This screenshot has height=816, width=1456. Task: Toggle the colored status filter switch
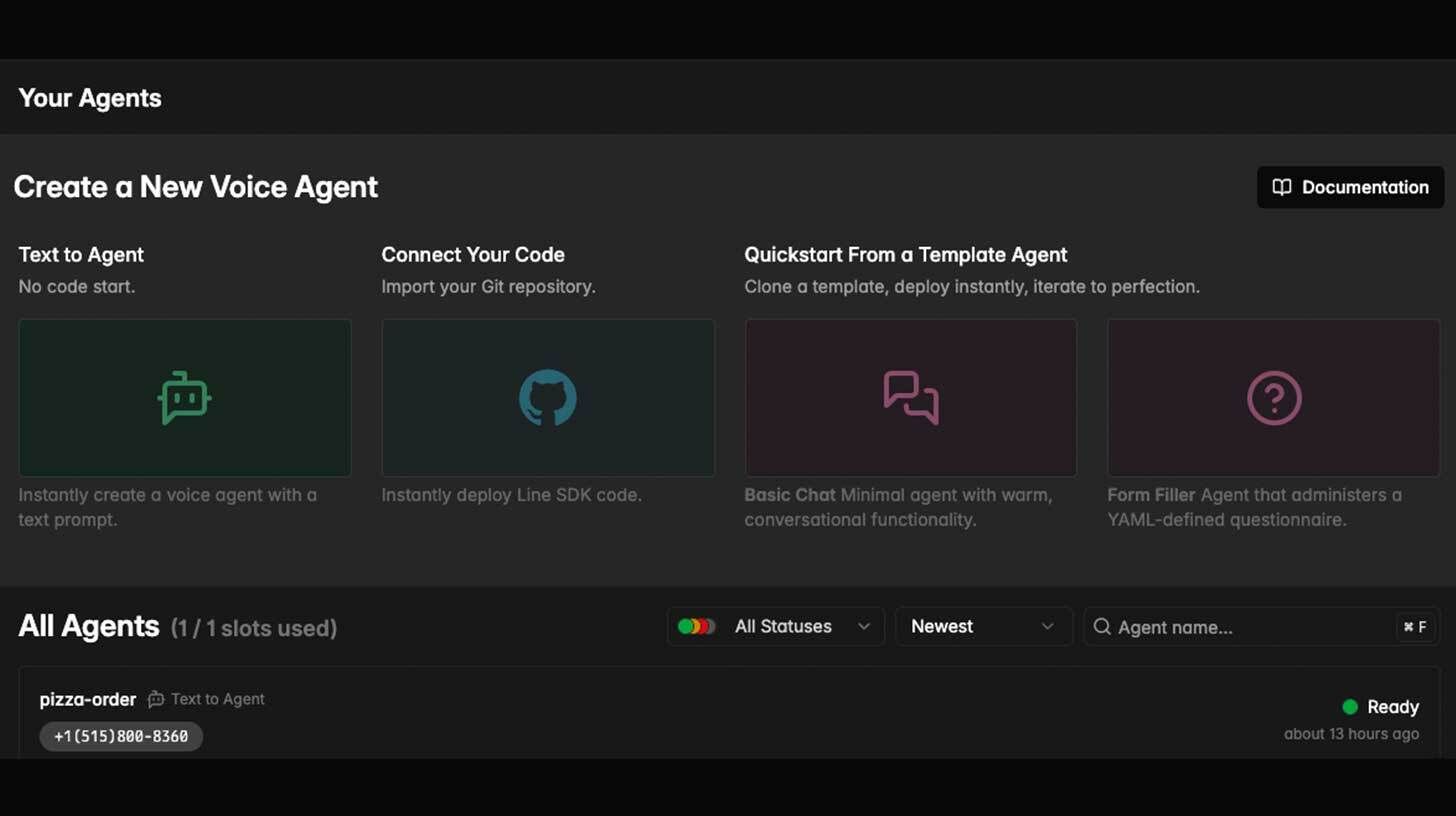click(x=697, y=626)
